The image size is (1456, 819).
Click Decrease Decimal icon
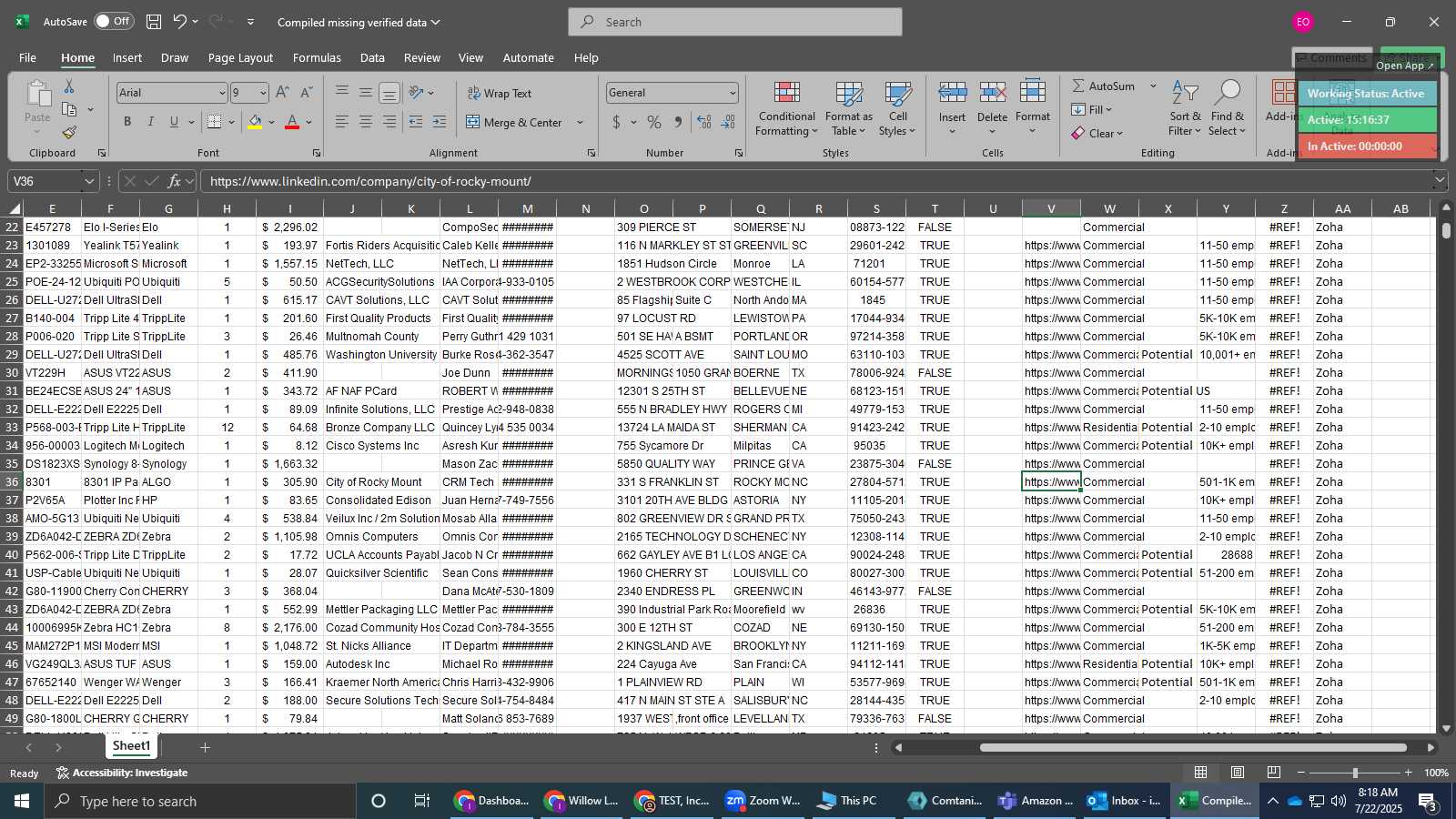pyautogui.click(x=728, y=122)
